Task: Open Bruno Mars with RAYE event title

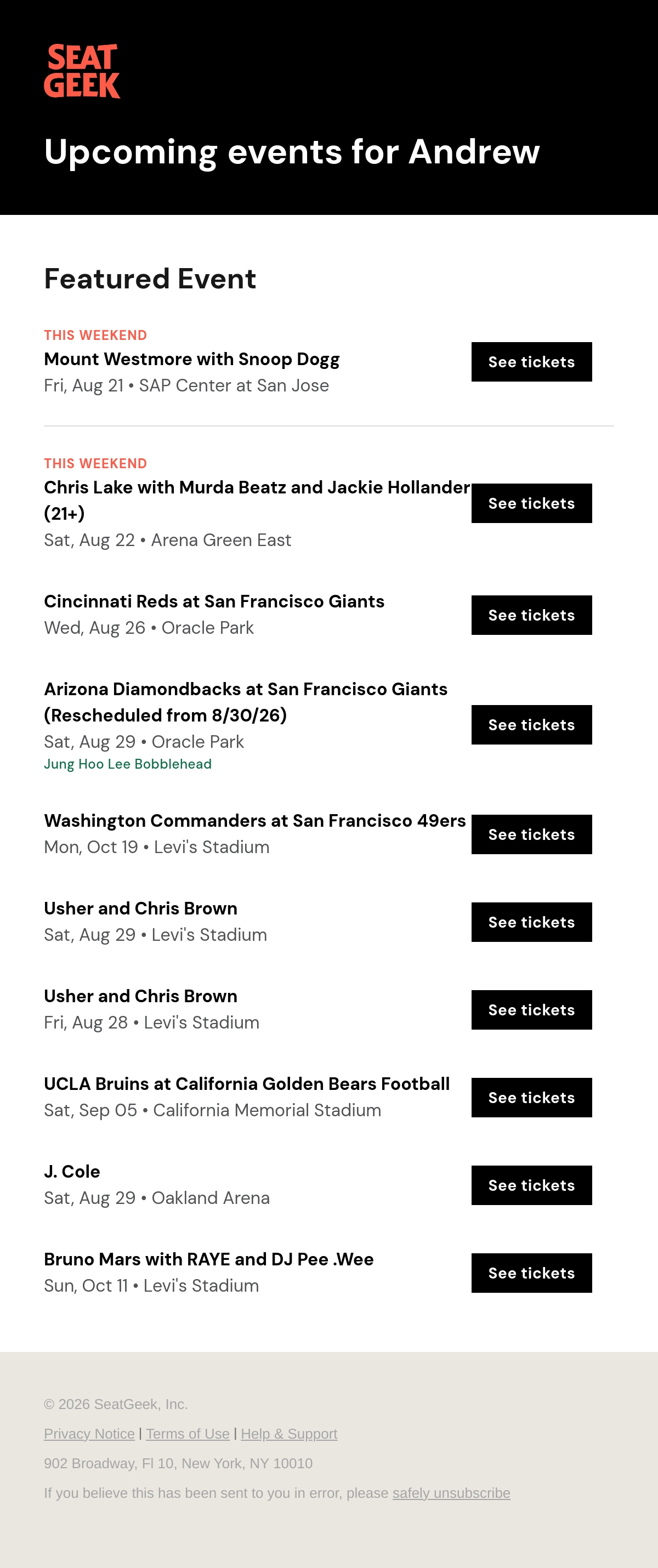Action: pos(209,1259)
